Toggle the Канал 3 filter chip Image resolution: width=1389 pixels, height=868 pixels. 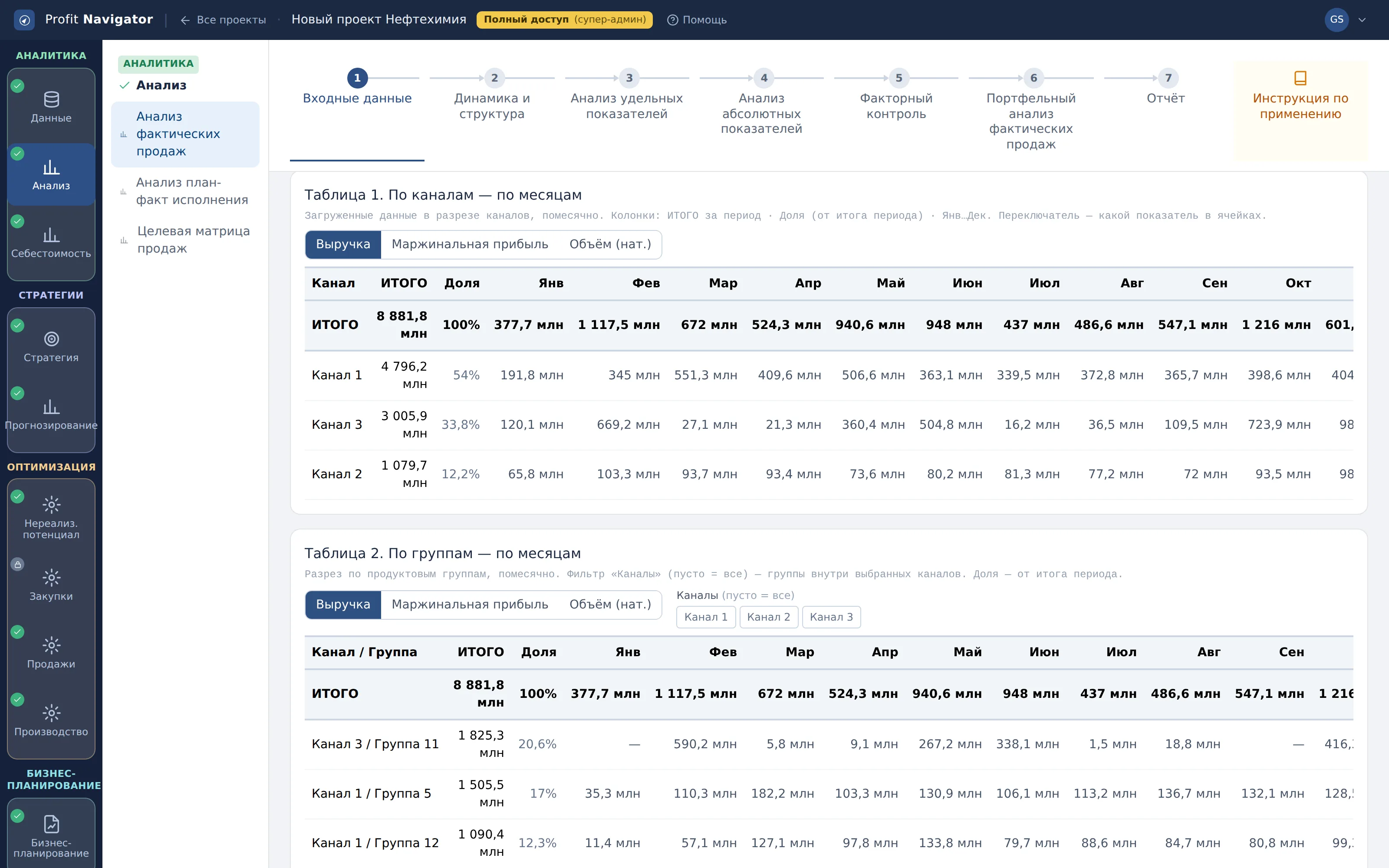[831, 617]
